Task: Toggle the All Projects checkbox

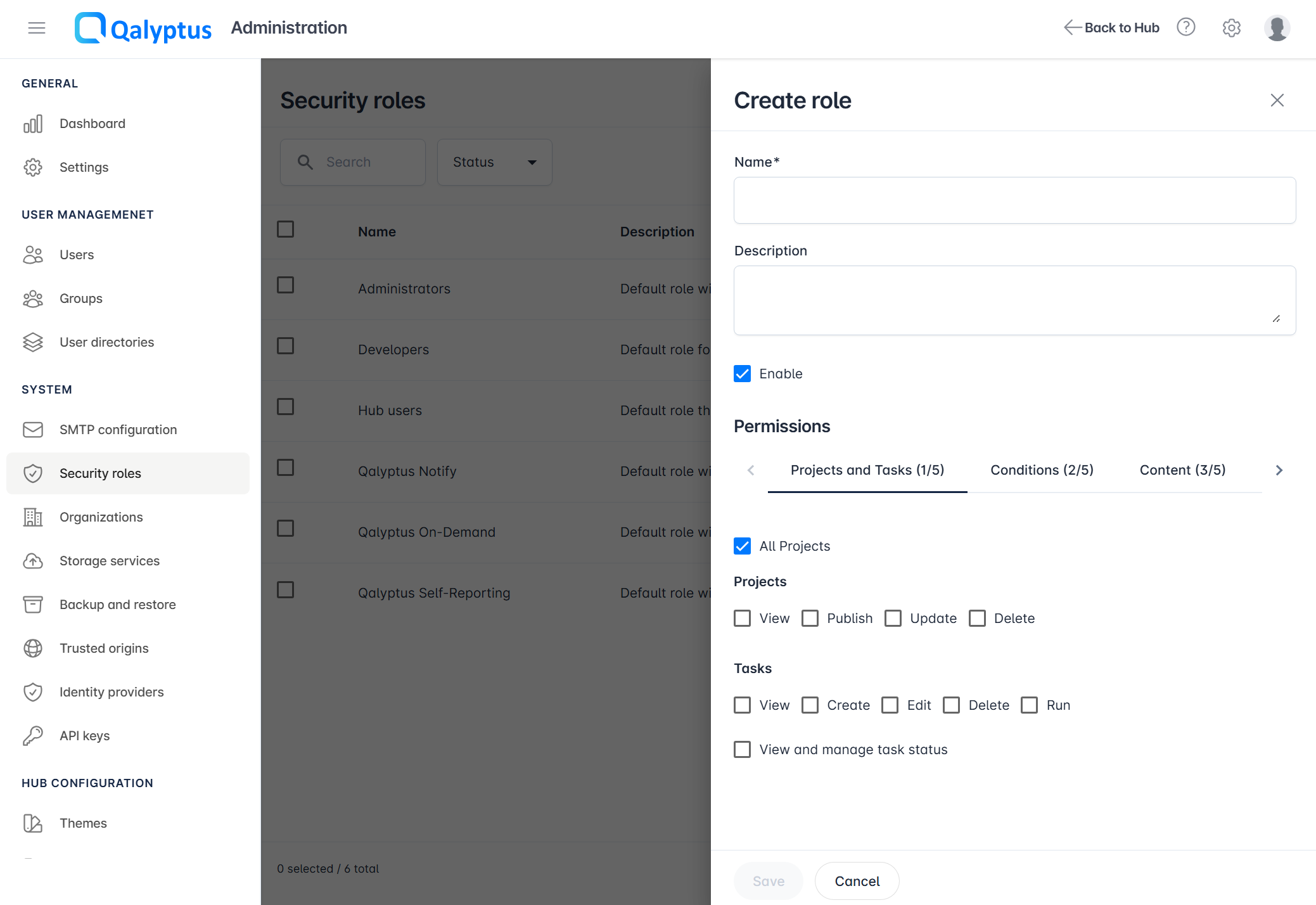Action: coord(742,546)
